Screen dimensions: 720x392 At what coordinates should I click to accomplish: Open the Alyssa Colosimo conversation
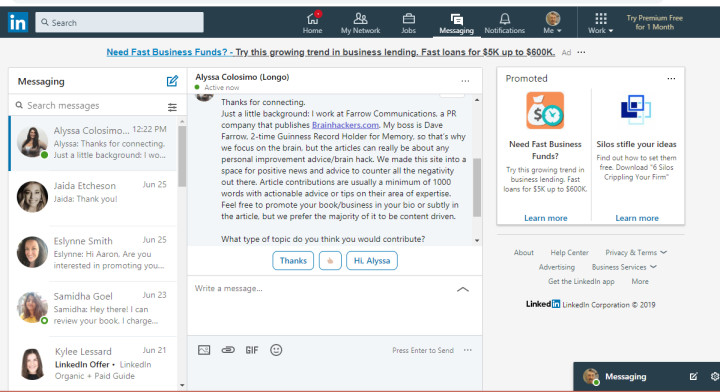(93, 143)
